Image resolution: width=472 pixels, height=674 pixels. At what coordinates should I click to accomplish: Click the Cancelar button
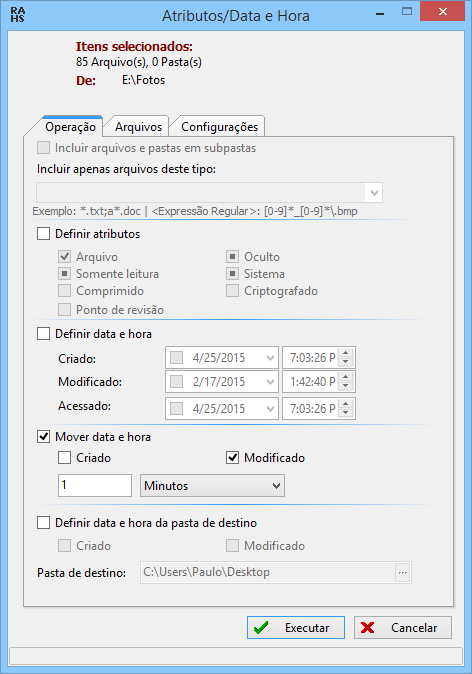403,628
